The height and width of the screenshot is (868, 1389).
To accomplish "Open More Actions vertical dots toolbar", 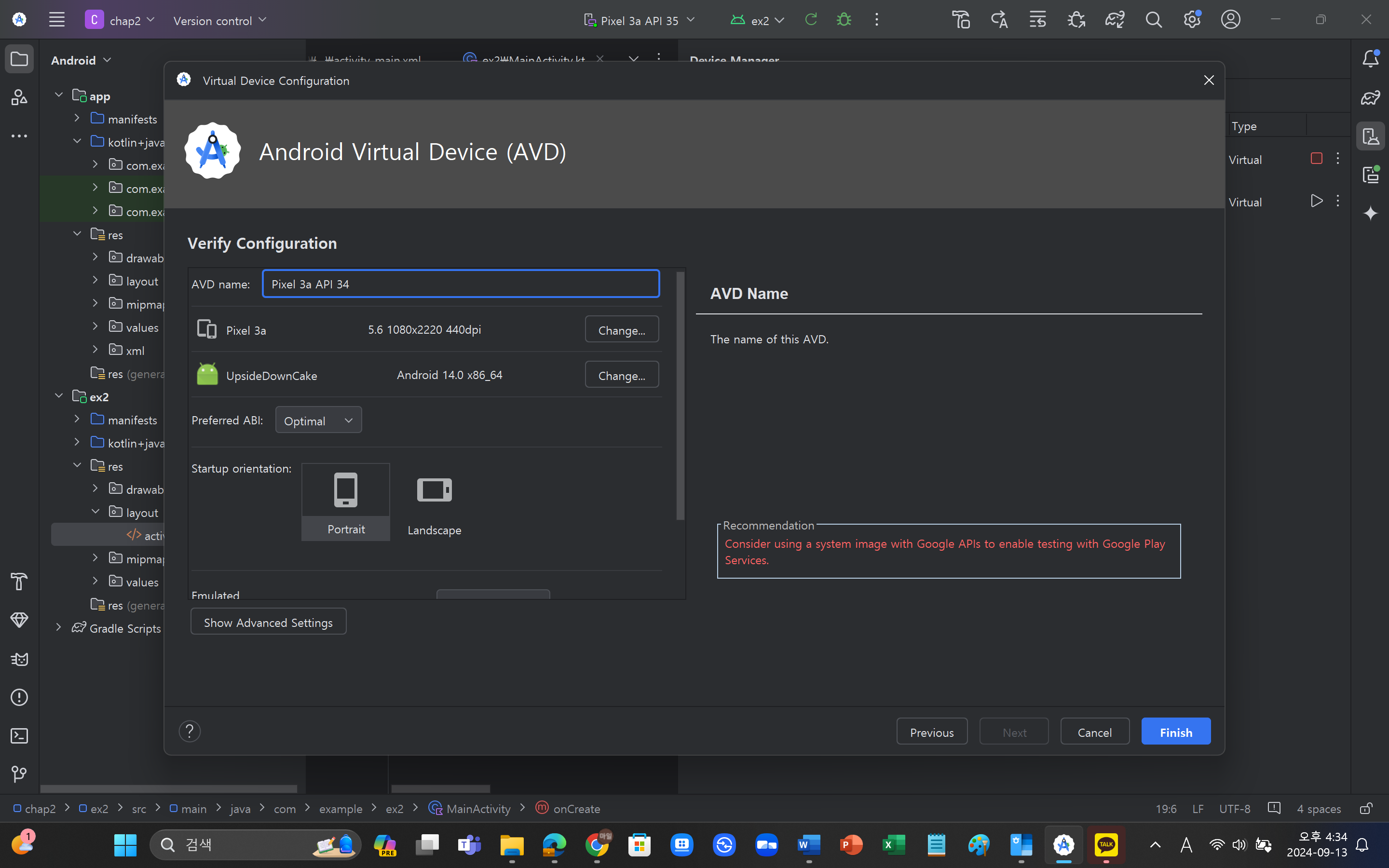I will (876, 20).
